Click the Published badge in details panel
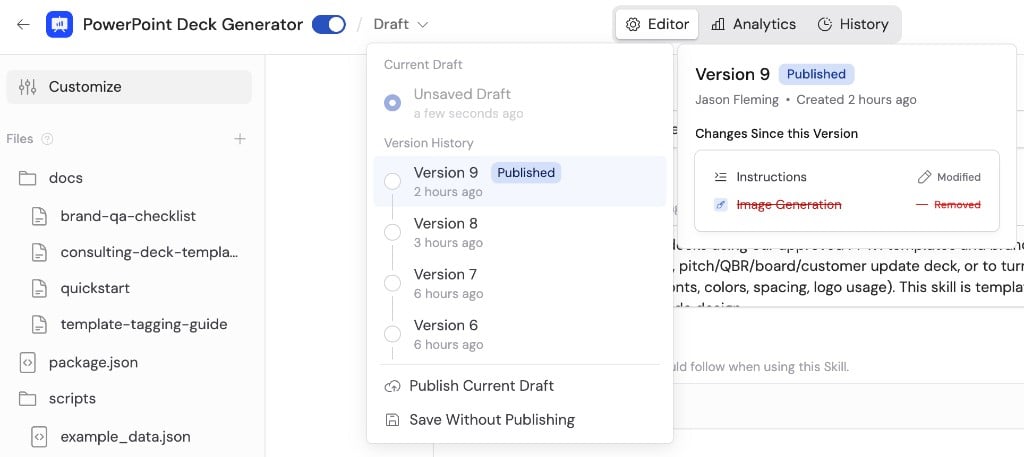 click(816, 74)
